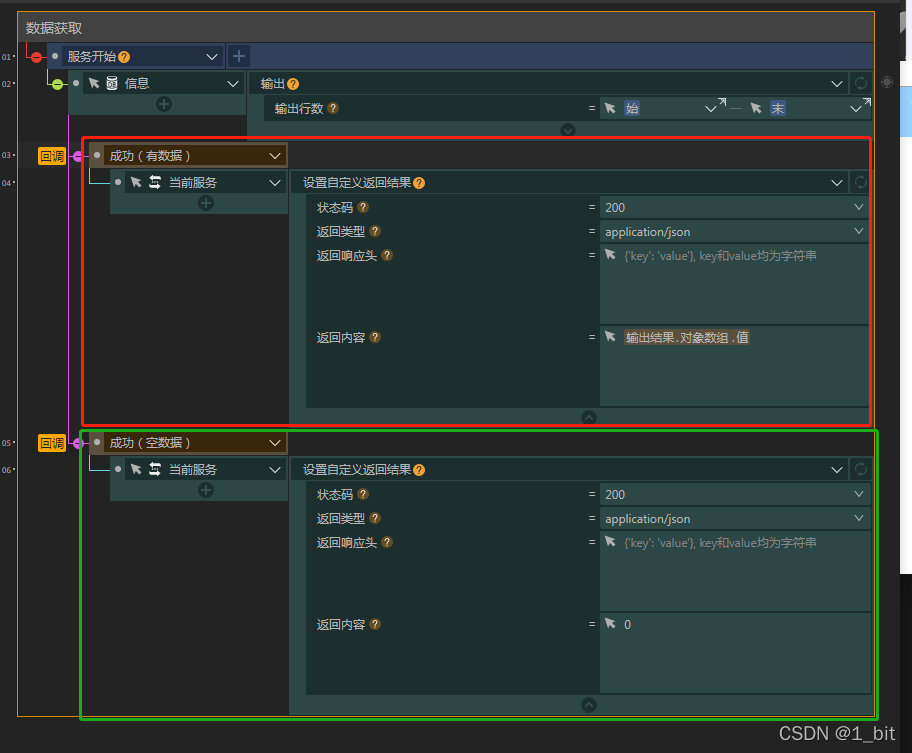
Task: Click the cursor picker icon next to 信息
Action: pos(94,83)
